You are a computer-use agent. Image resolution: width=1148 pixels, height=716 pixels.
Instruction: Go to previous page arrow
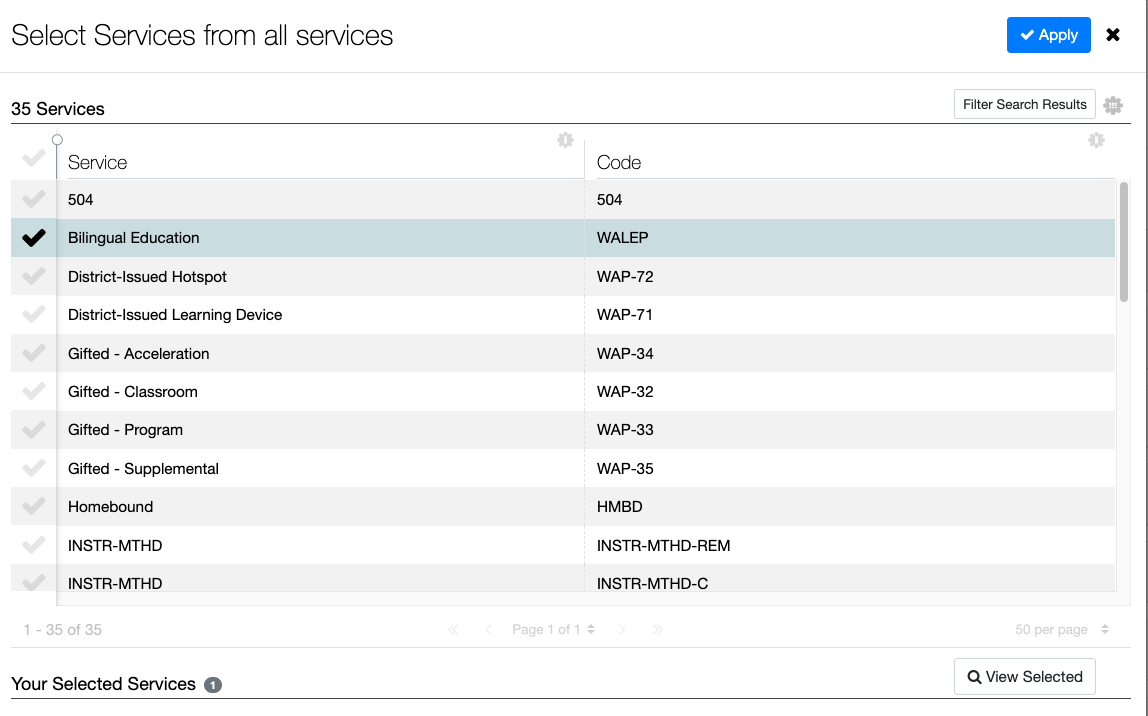(x=488, y=630)
